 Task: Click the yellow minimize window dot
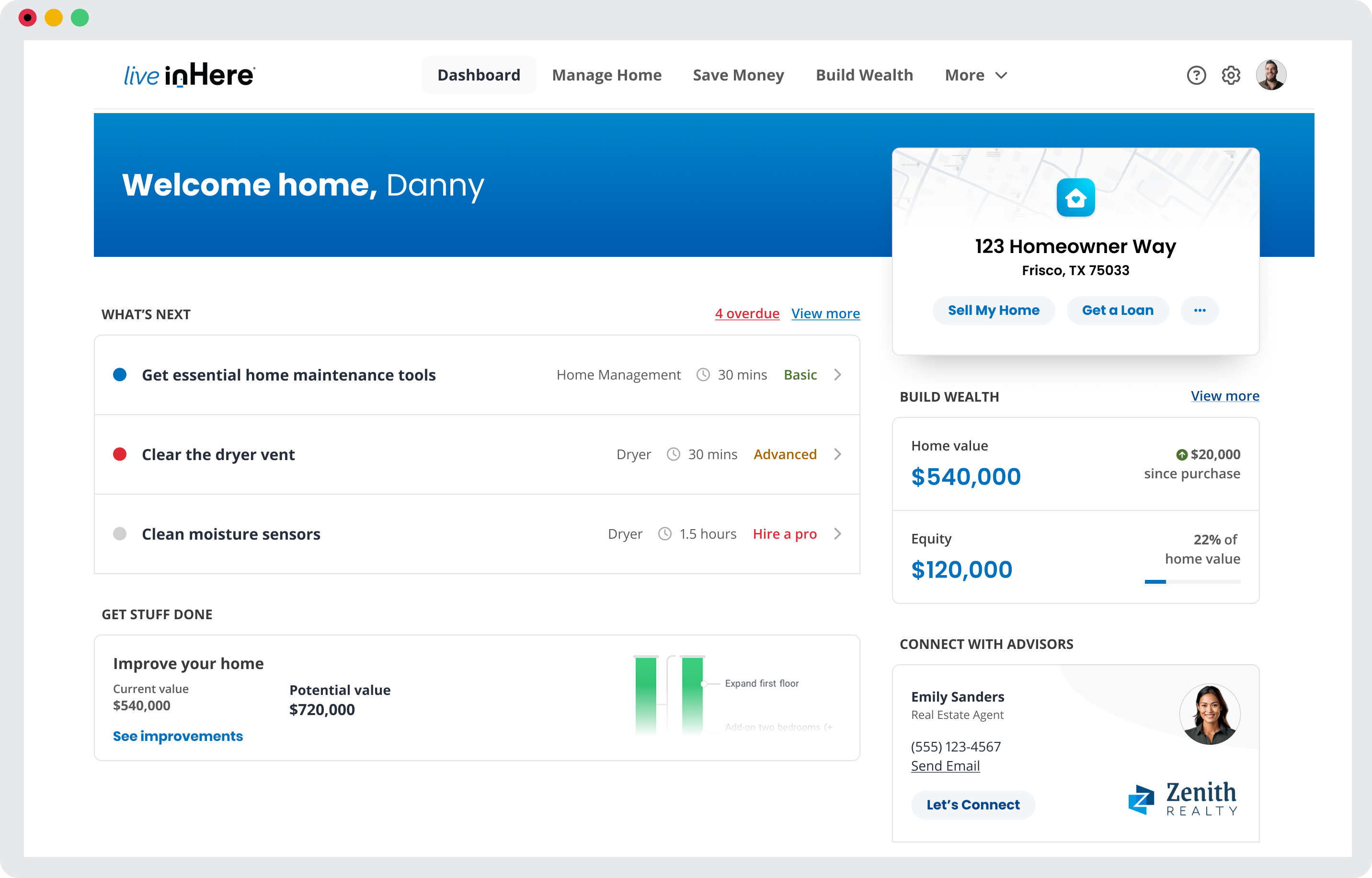(x=54, y=18)
